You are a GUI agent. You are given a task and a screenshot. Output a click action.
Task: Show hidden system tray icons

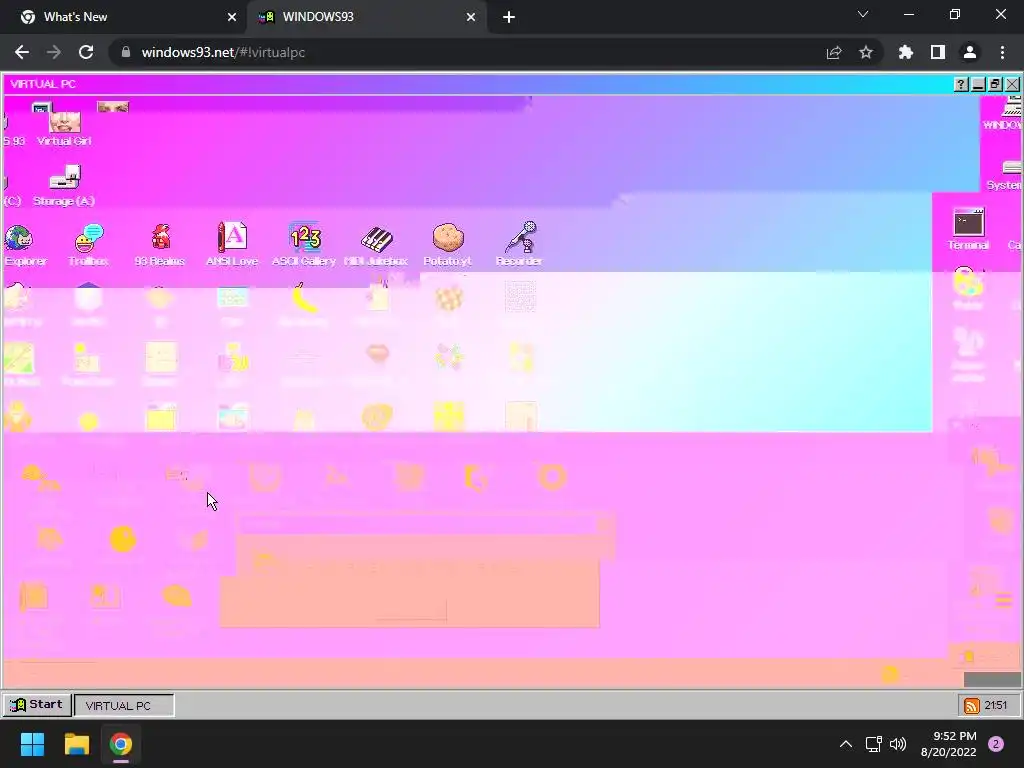click(x=846, y=744)
